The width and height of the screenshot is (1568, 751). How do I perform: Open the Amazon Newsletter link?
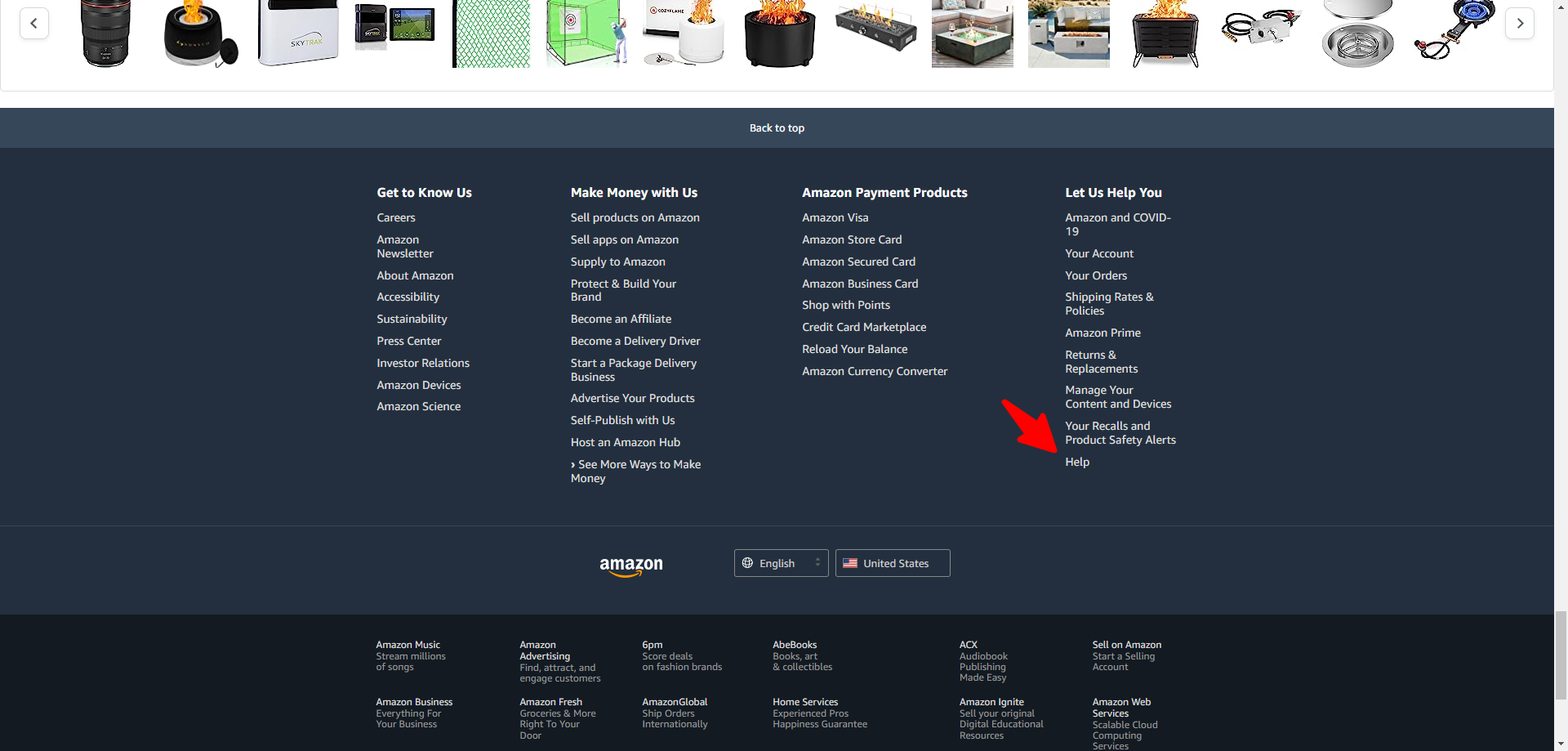click(405, 247)
